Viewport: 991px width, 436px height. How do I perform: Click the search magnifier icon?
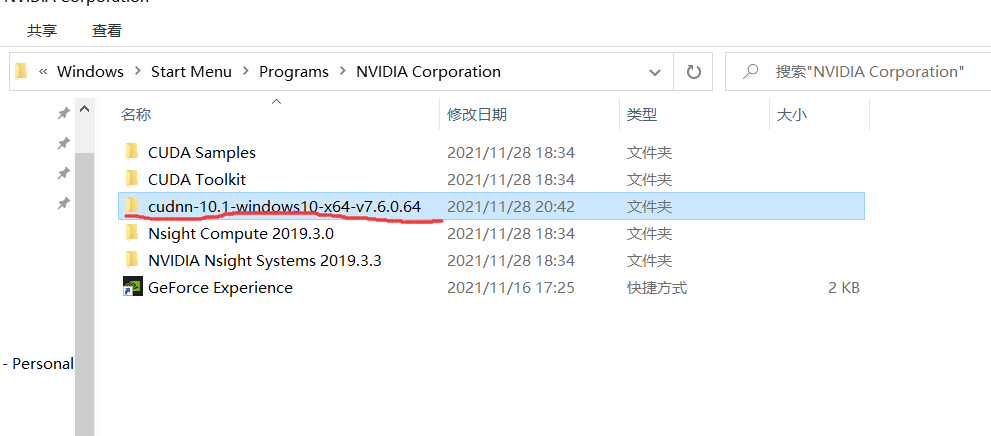click(750, 71)
